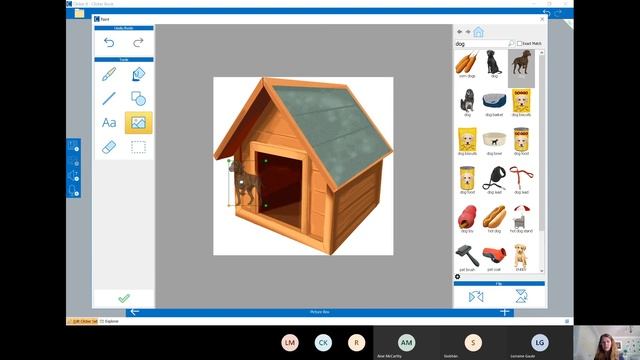Click the left arrow on Picture Box bar
The image size is (640, 360).
(x=135, y=312)
